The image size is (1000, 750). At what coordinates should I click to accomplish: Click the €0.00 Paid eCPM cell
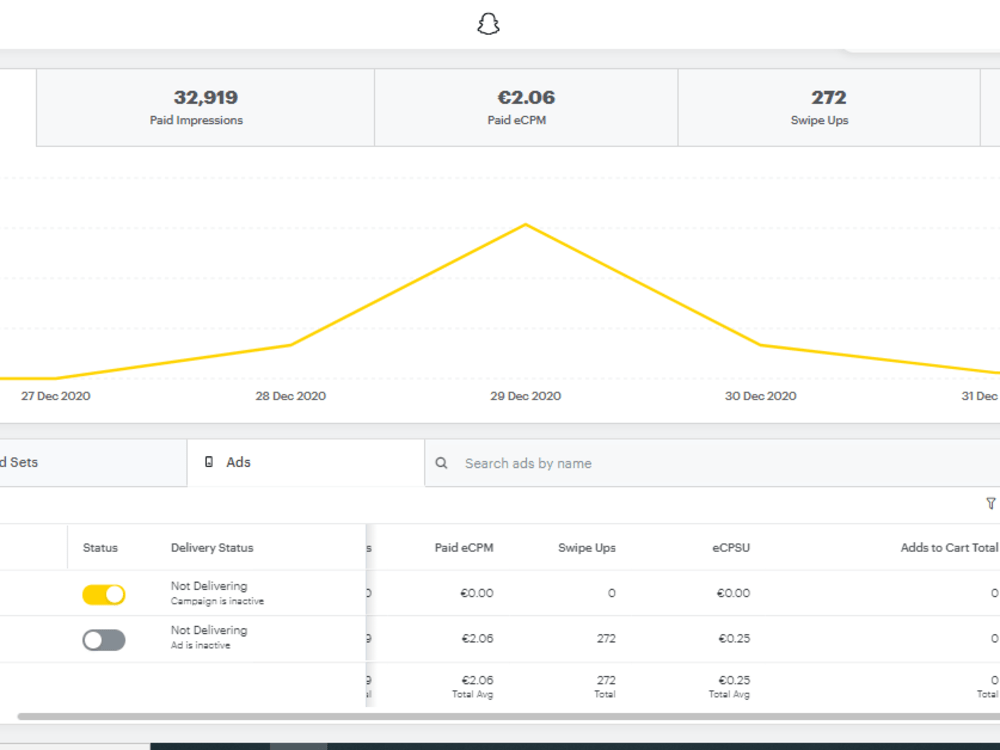coord(476,593)
